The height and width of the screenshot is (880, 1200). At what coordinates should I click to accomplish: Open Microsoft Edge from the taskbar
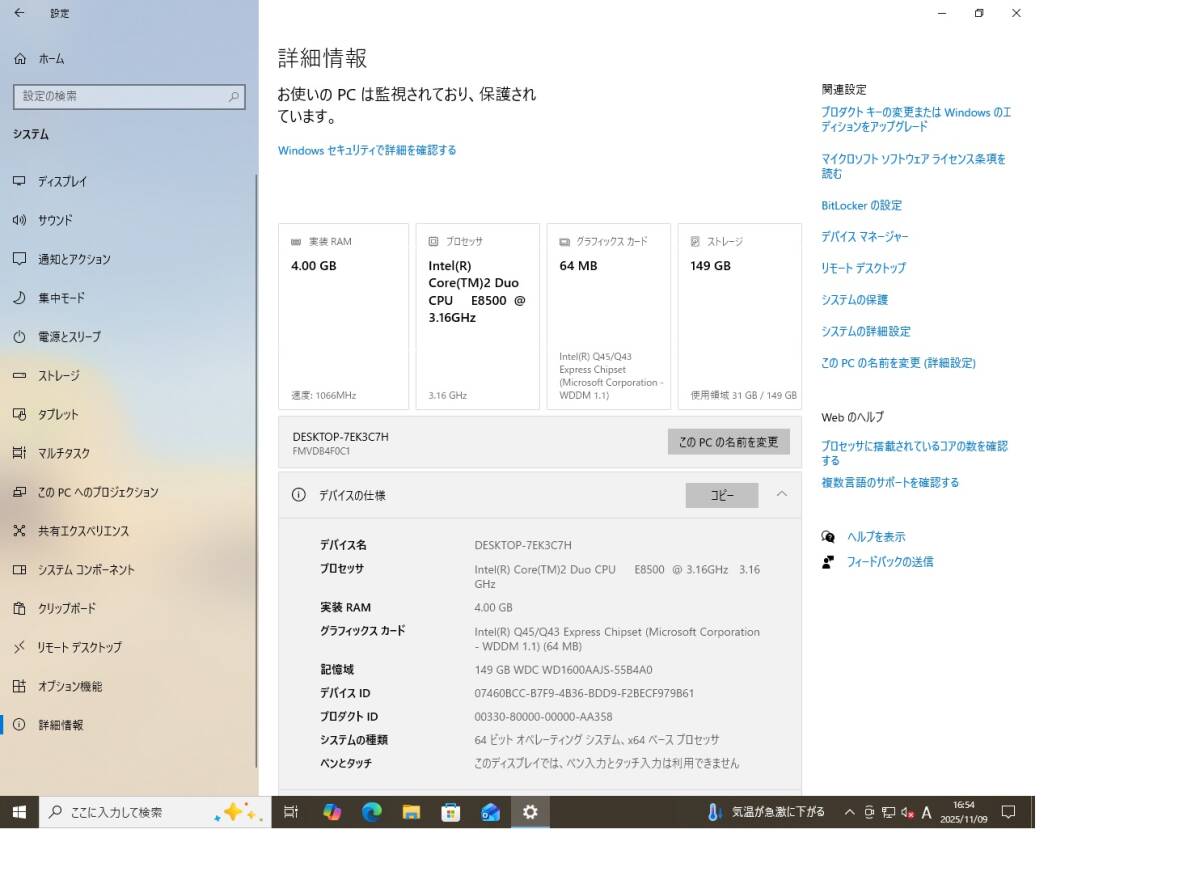pos(371,812)
